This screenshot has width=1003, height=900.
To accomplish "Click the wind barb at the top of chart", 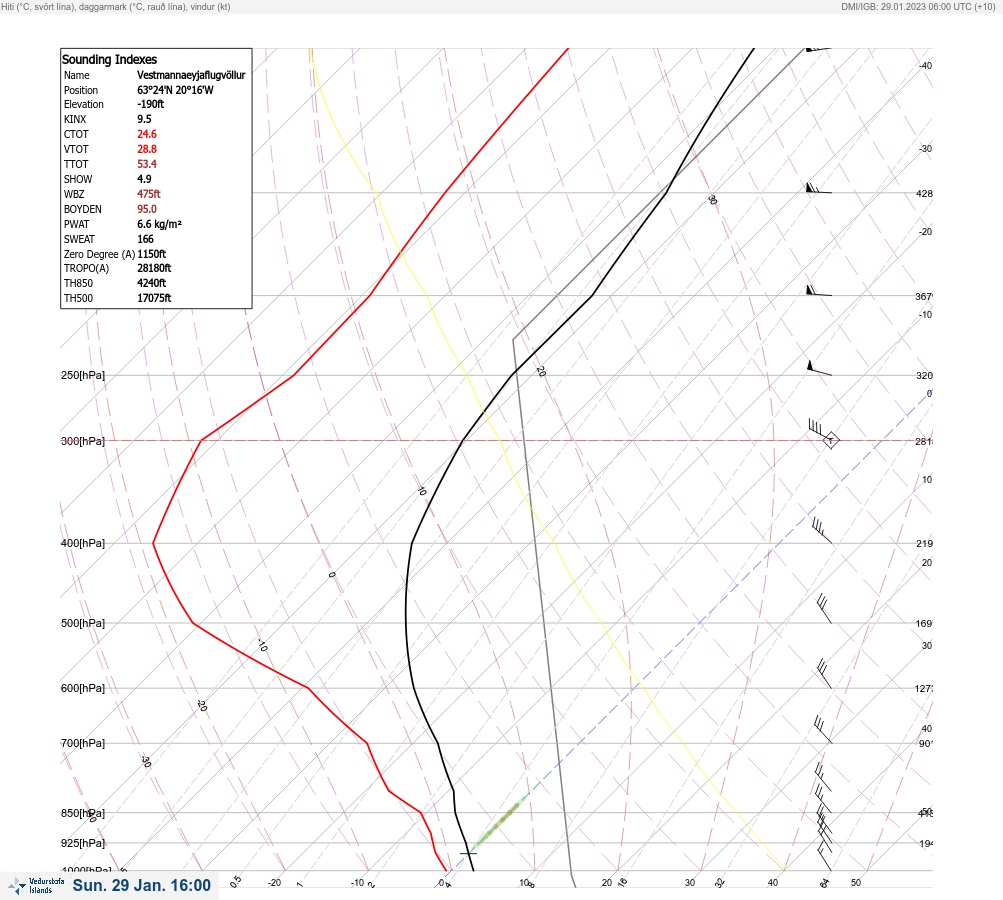I will pyautogui.click(x=818, y=49).
